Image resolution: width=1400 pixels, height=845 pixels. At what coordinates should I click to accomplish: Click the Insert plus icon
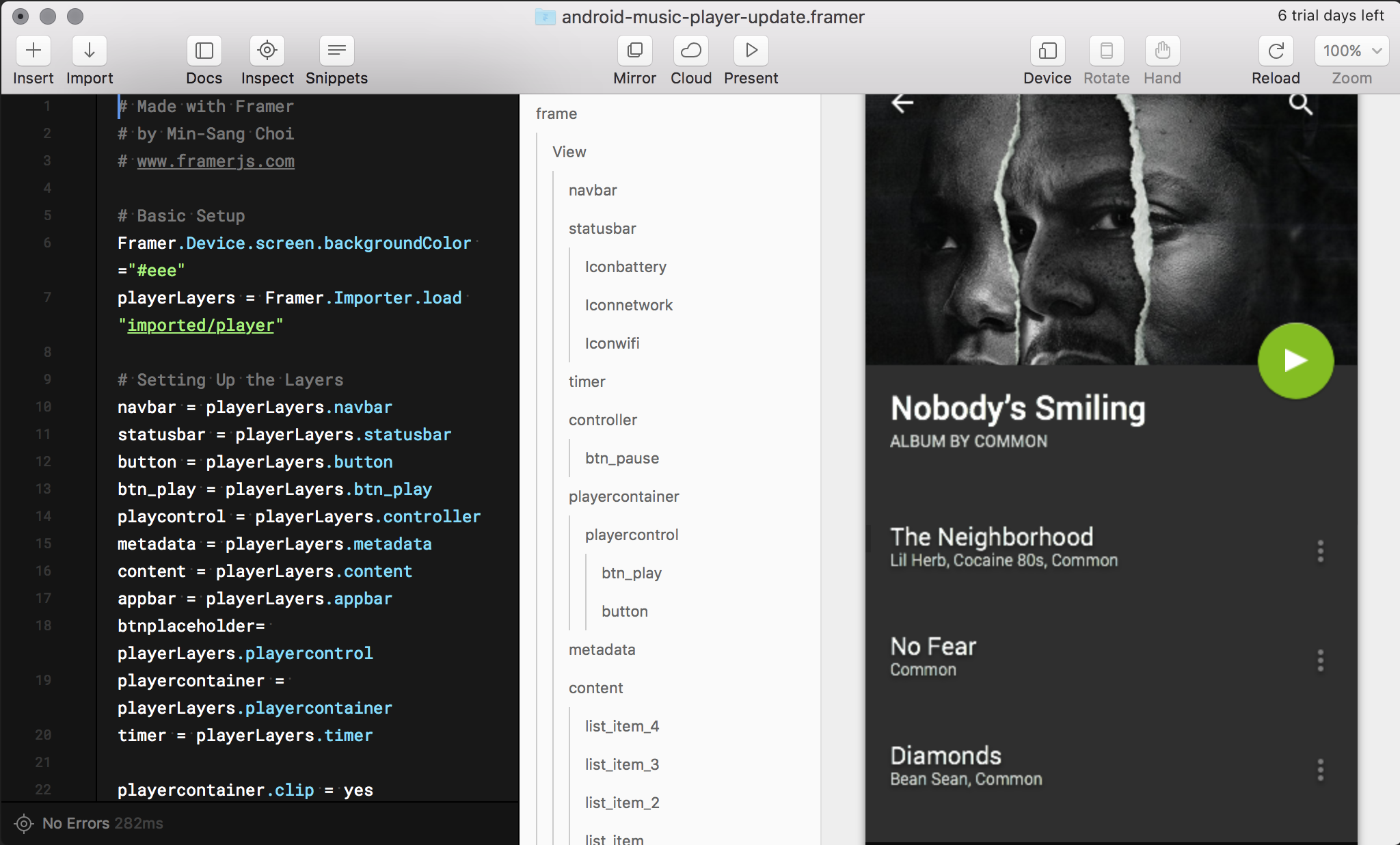(33, 51)
